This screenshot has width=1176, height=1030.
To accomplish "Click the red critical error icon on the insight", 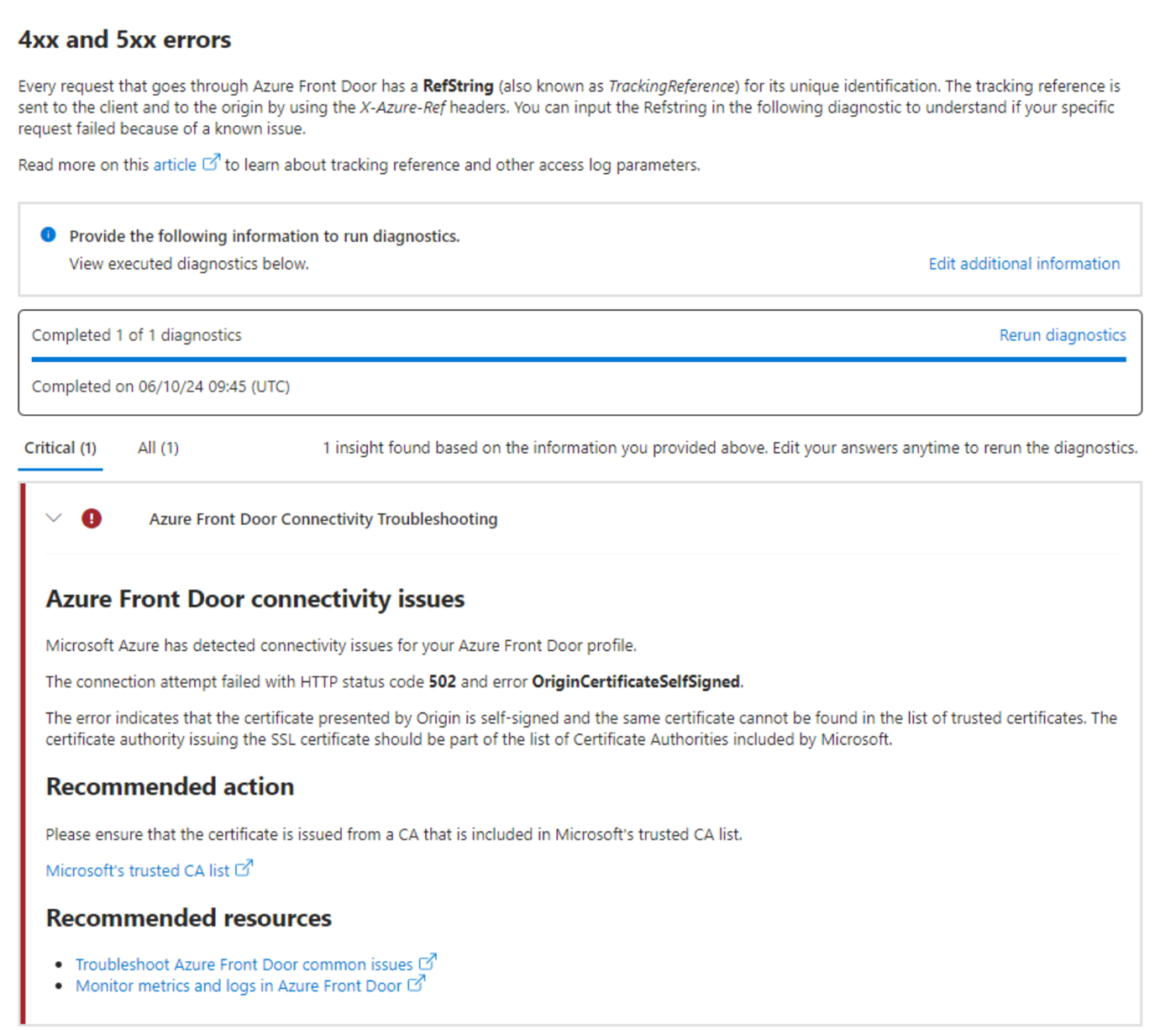I will (x=92, y=518).
